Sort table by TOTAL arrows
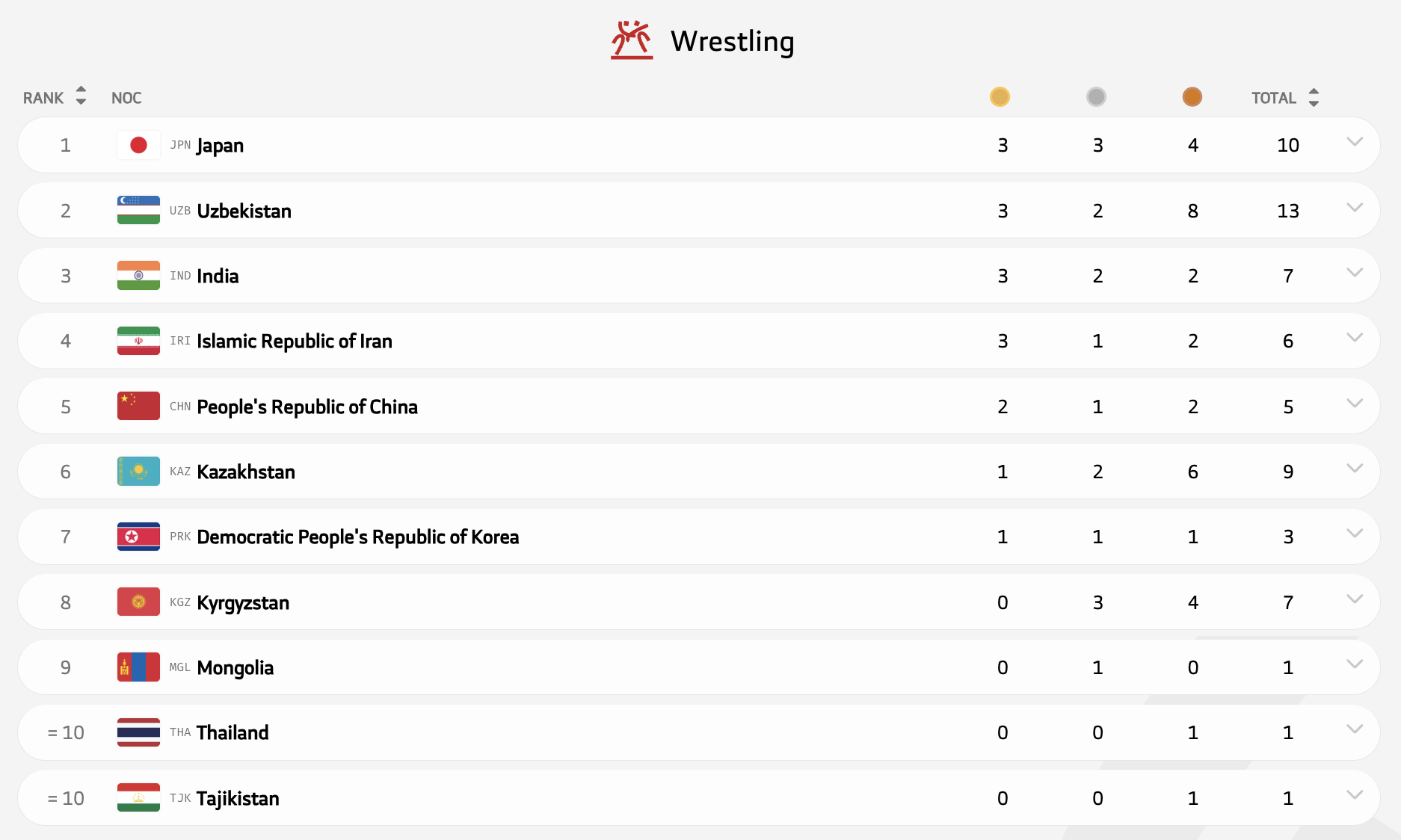1401x840 pixels. 1314,97
